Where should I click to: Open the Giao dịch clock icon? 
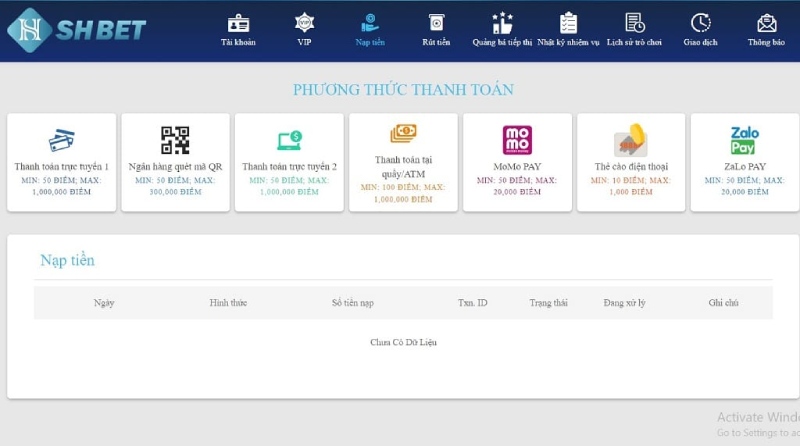[701, 23]
